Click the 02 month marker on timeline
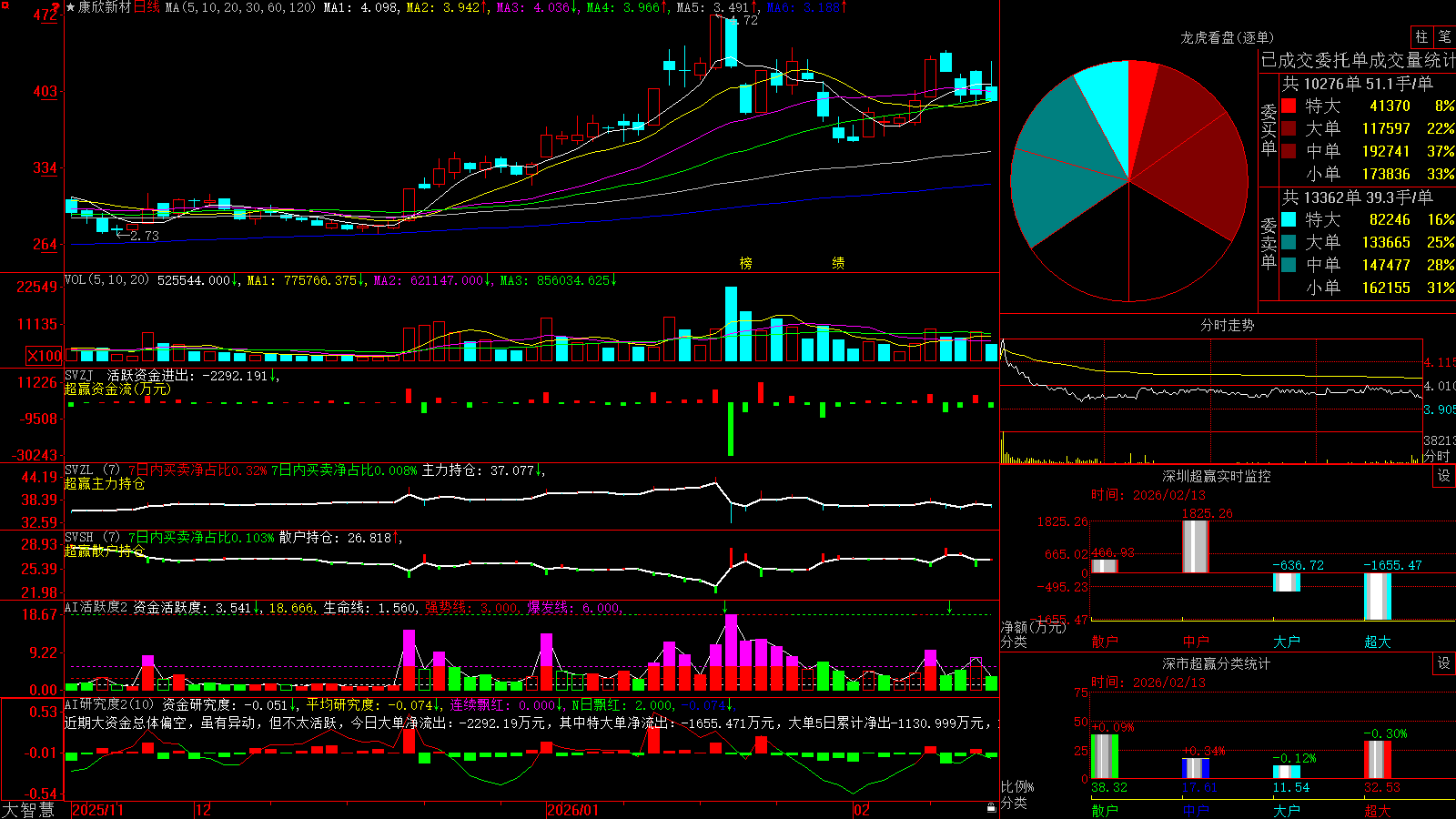The height and width of the screenshot is (819, 1456). click(x=862, y=810)
